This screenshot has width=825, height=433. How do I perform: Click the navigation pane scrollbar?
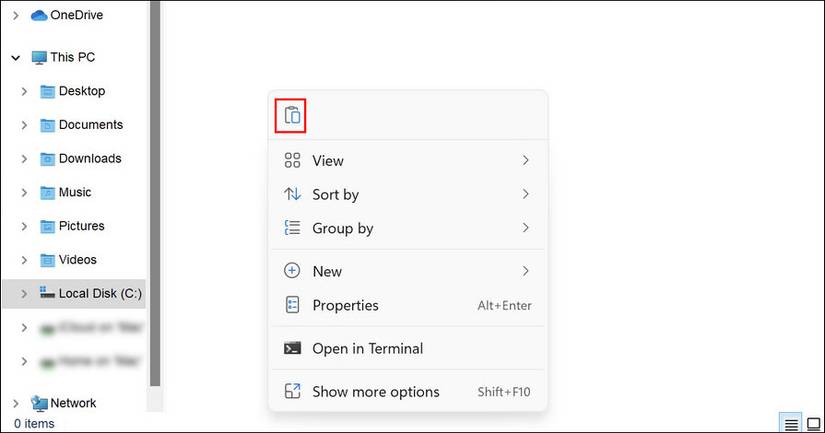click(x=155, y=200)
